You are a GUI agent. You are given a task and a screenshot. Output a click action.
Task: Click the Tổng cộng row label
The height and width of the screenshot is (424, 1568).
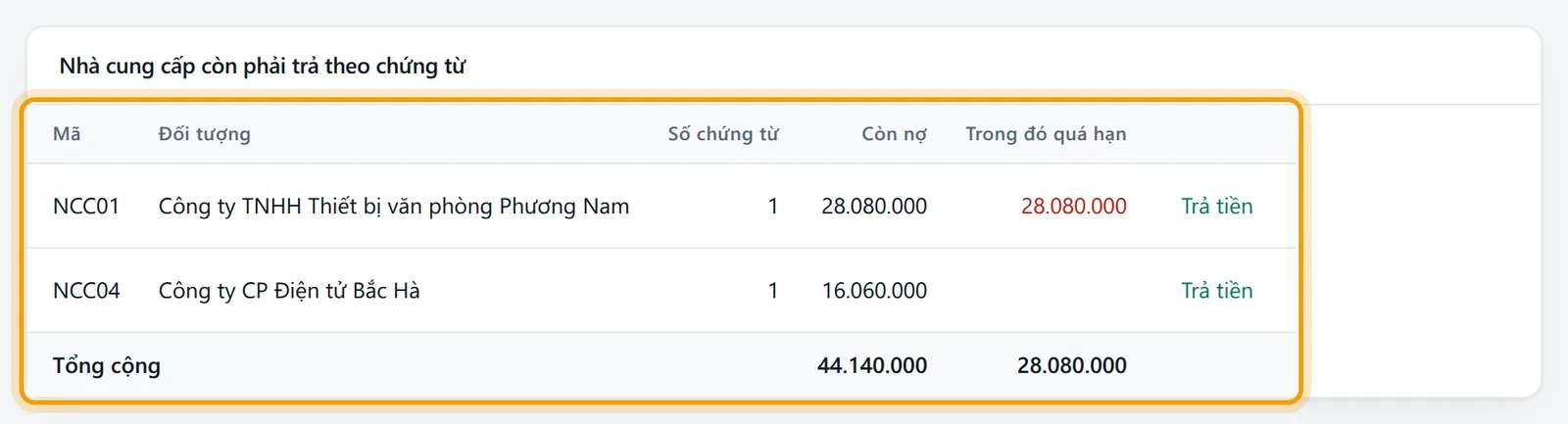[x=107, y=365]
